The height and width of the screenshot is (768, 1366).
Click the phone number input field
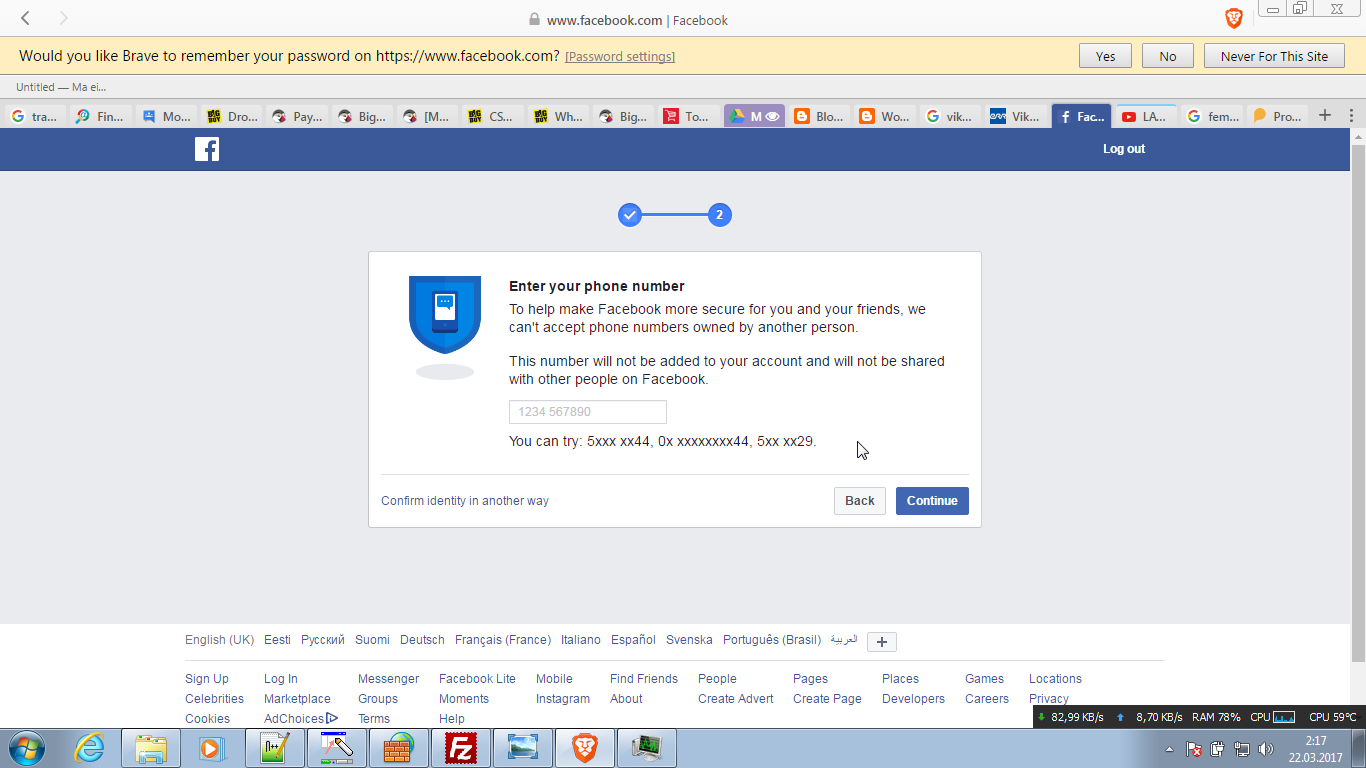(x=588, y=412)
